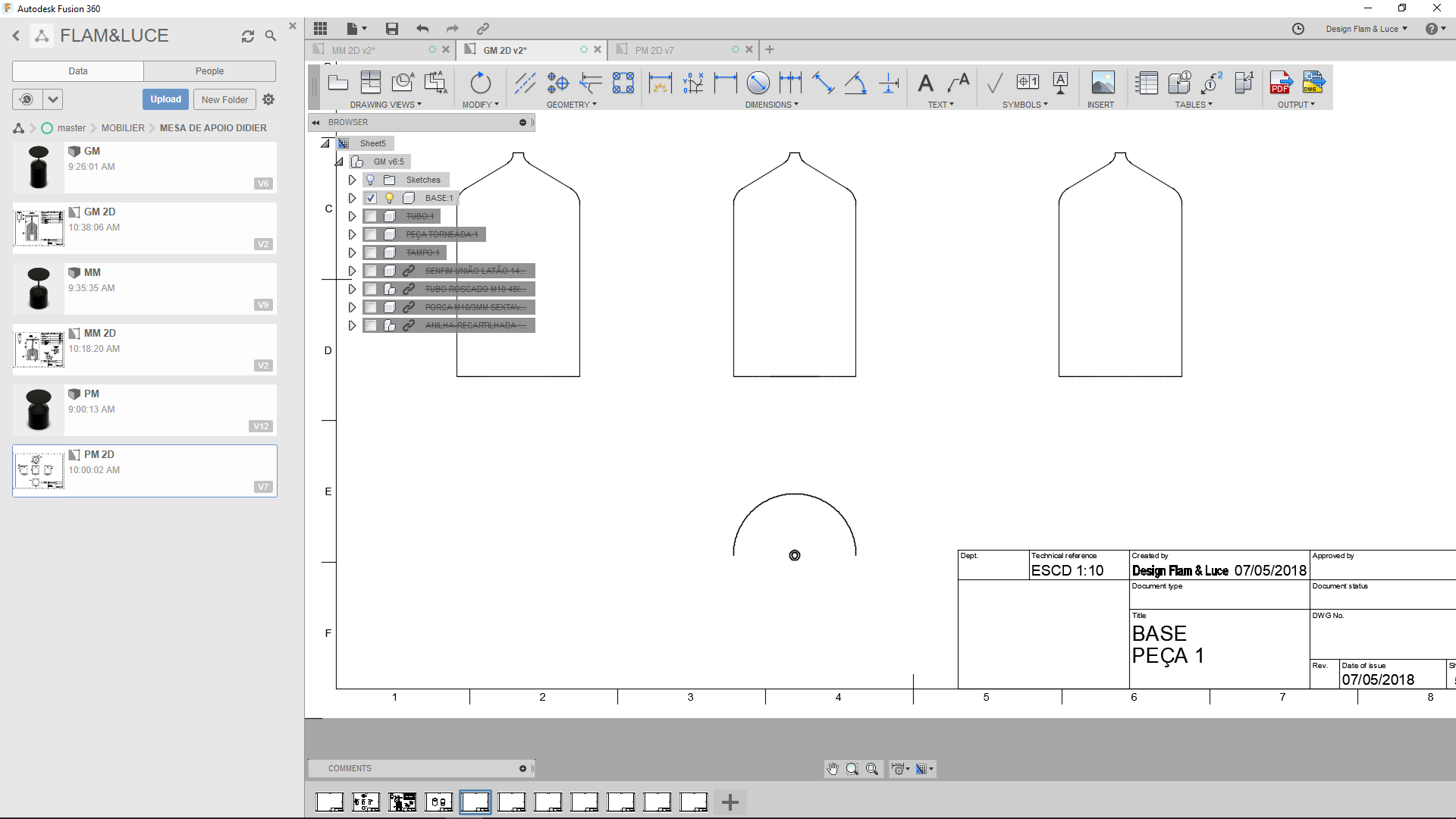
Task: Expand the GM v6:5 tree node
Action: pos(339,161)
